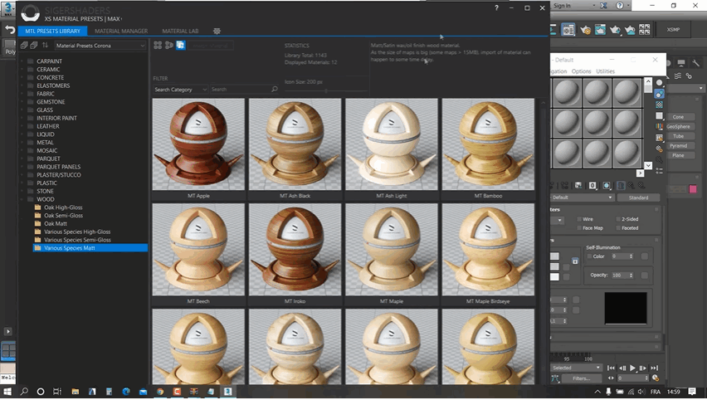707x400 pixels.
Task: Open Chrome from the taskbar
Action: [x=160, y=391]
